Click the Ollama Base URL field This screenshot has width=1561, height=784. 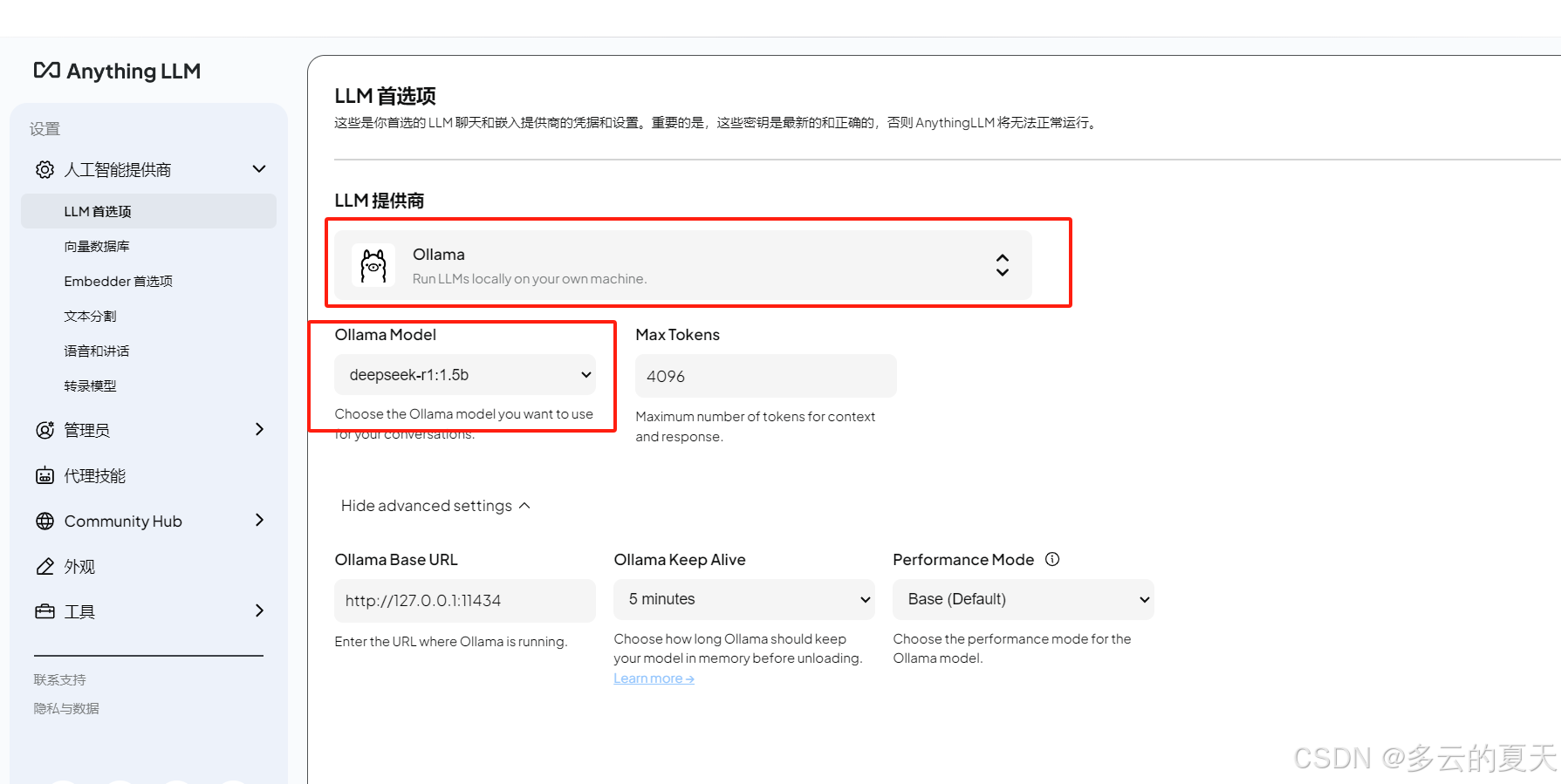465,601
